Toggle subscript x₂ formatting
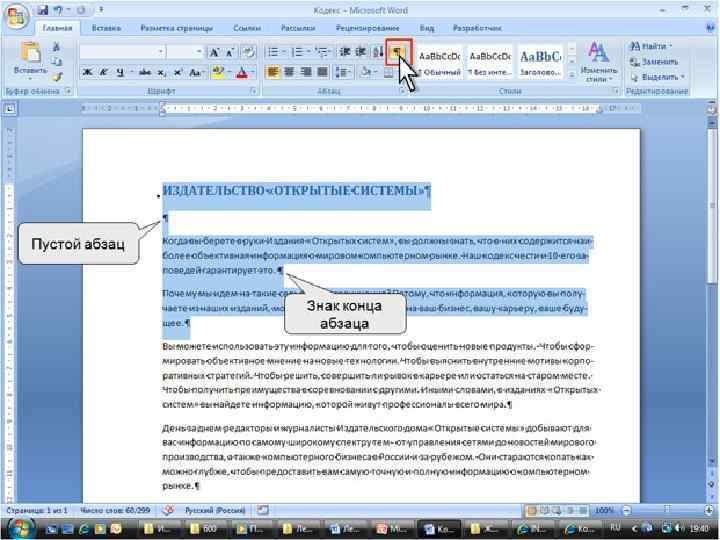Image resolution: width=720 pixels, height=540 pixels. click(162, 73)
